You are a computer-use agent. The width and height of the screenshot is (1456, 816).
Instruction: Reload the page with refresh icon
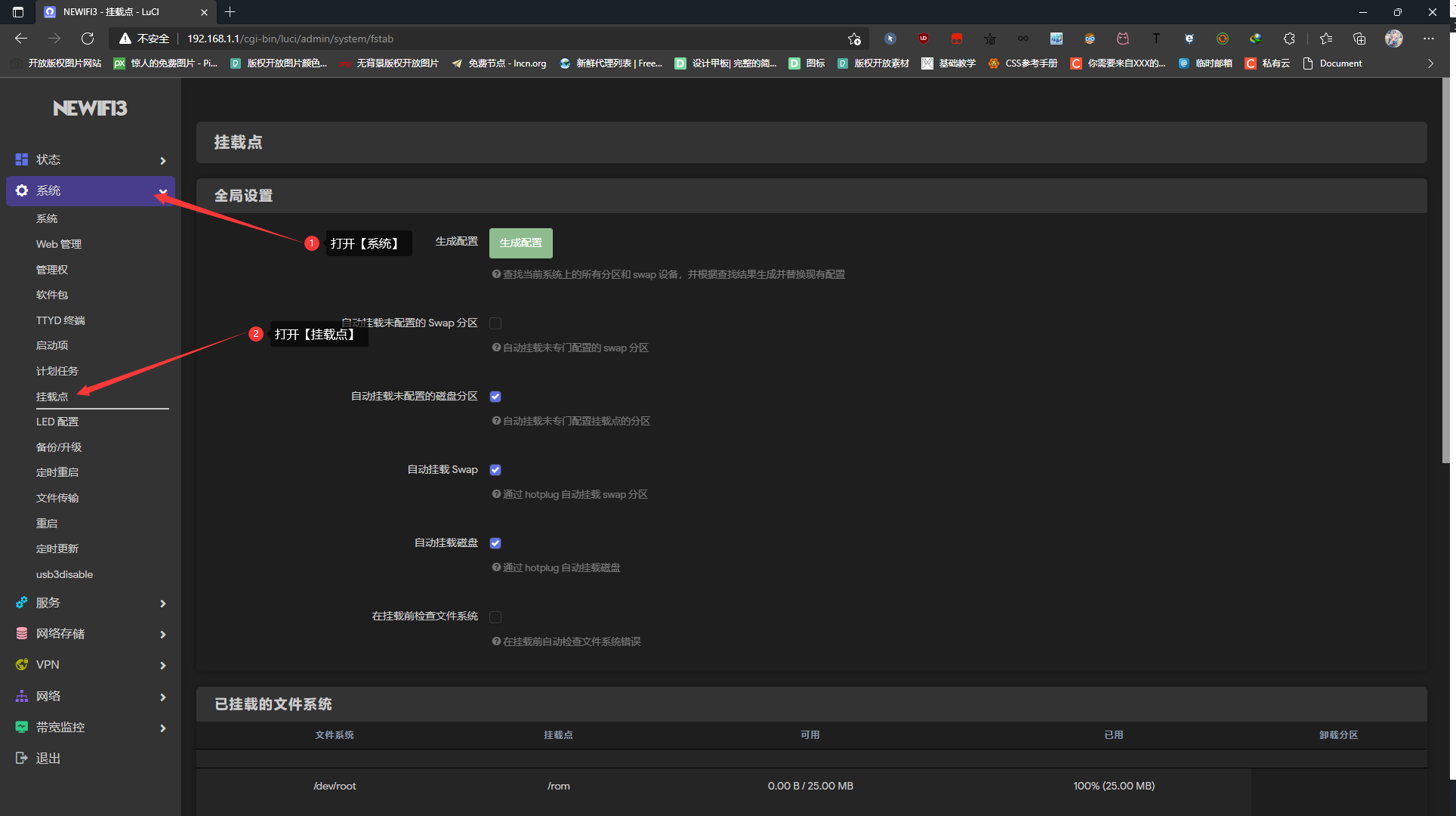pyautogui.click(x=88, y=39)
